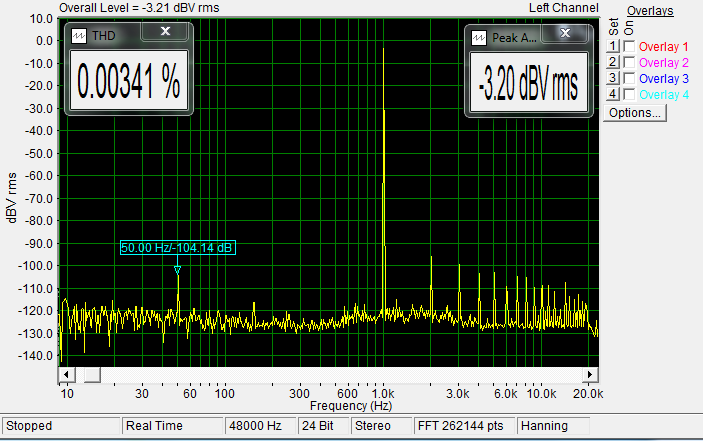Screen dimensions: 703x441
Task: Click the 20.0k frequency axis tick label
Action: pyautogui.click(x=588, y=394)
